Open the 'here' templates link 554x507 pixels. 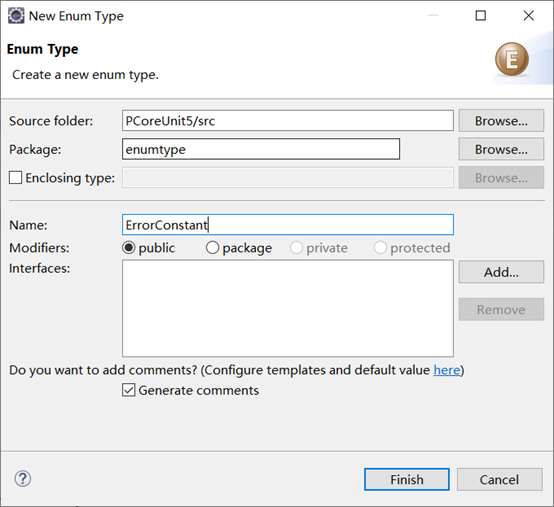(447, 370)
